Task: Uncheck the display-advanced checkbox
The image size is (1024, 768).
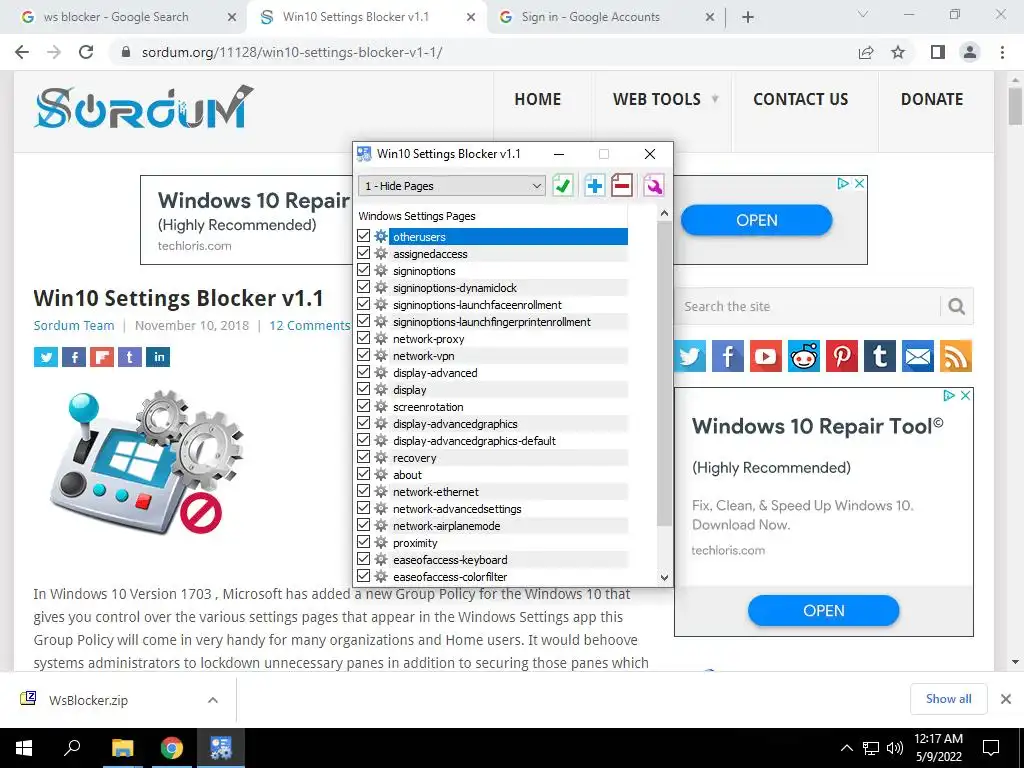Action: pyautogui.click(x=364, y=372)
